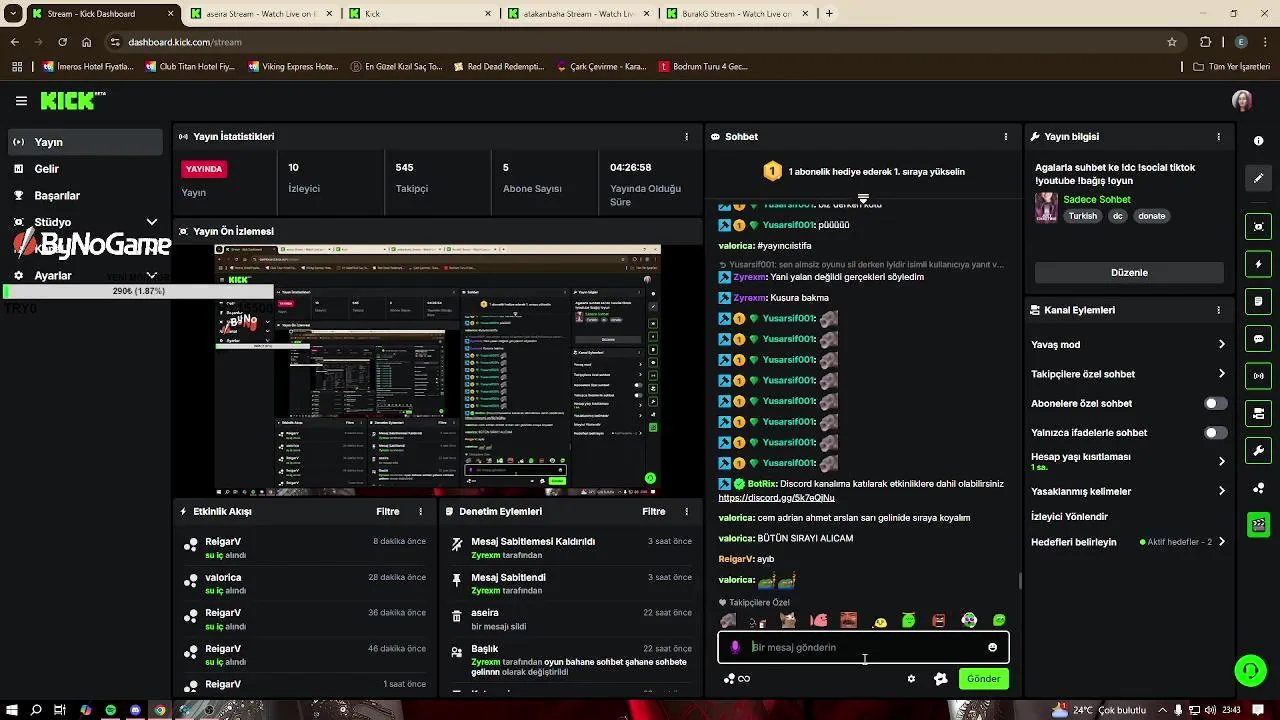Open the user profile avatar menu

(x=1242, y=101)
